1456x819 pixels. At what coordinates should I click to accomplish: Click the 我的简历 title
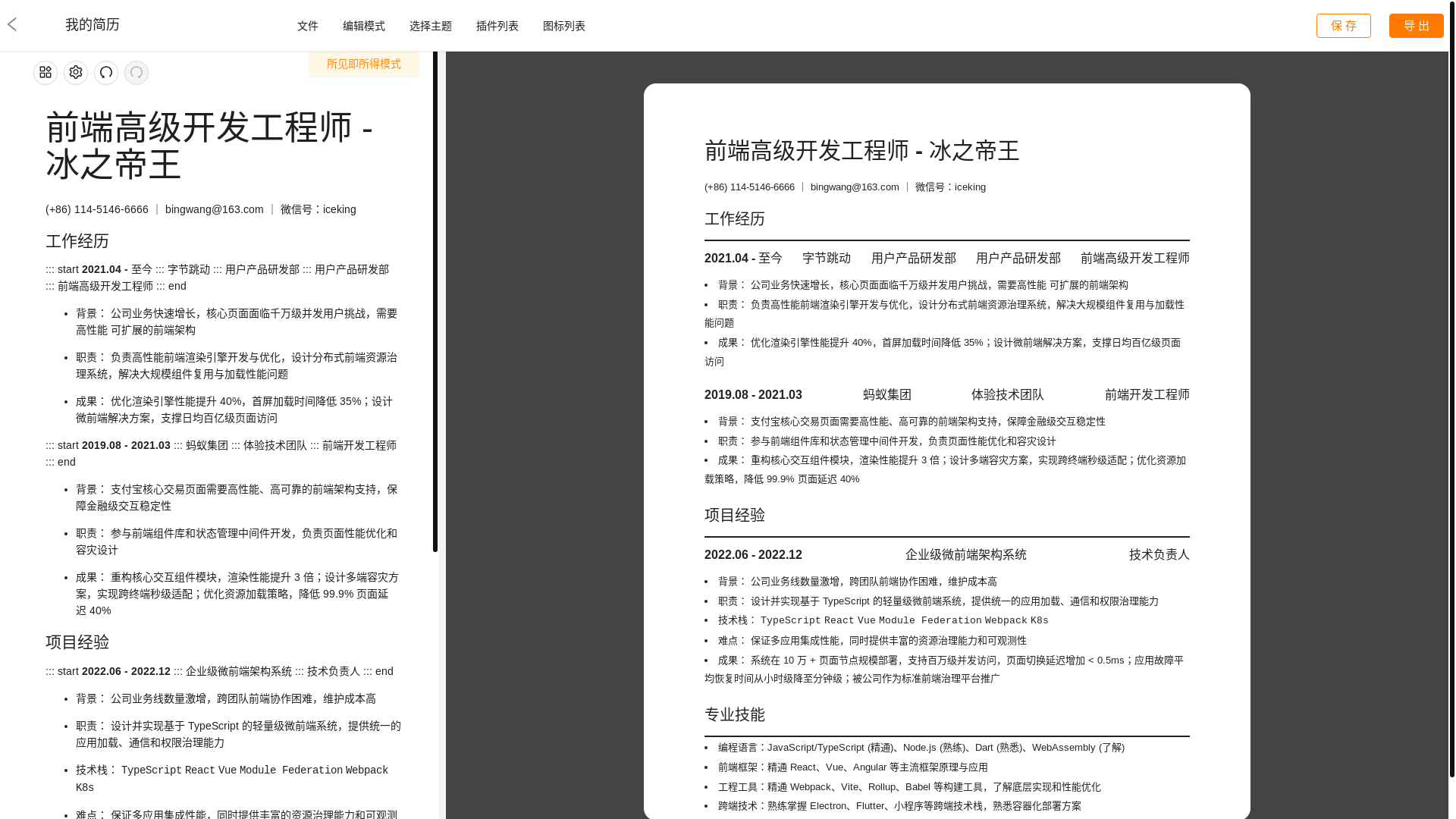(93, 24)
